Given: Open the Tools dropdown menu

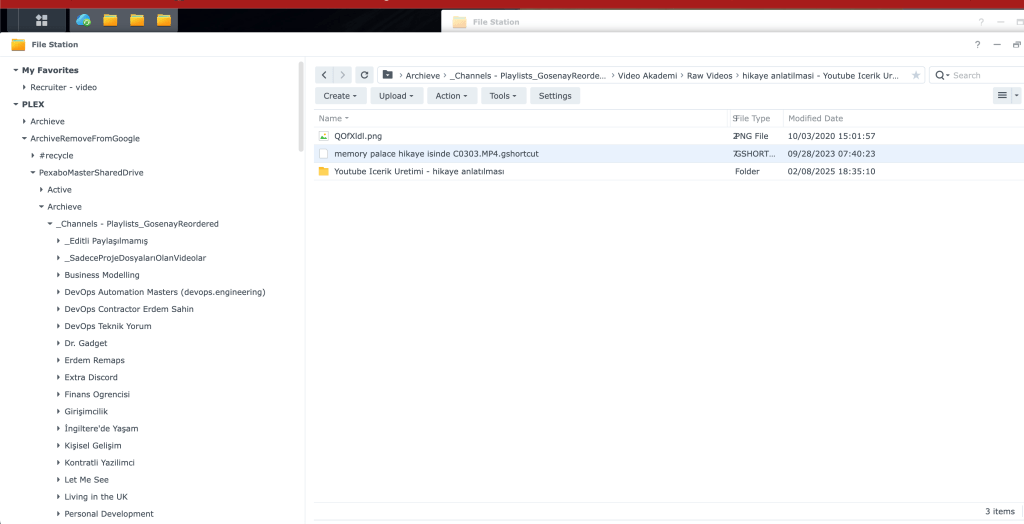Looking at the screenshot, I should click(503, 95).
